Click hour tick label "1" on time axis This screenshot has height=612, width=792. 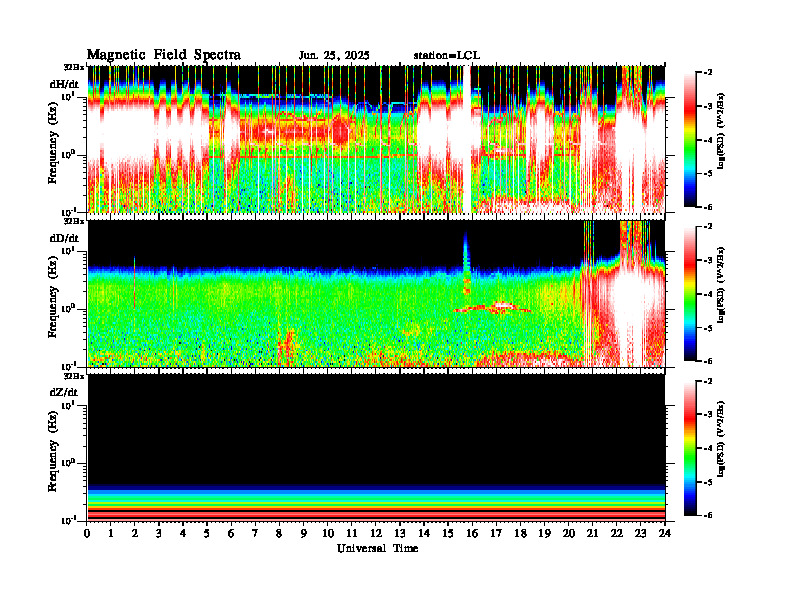pyautogui.click(x=111, y=533)
